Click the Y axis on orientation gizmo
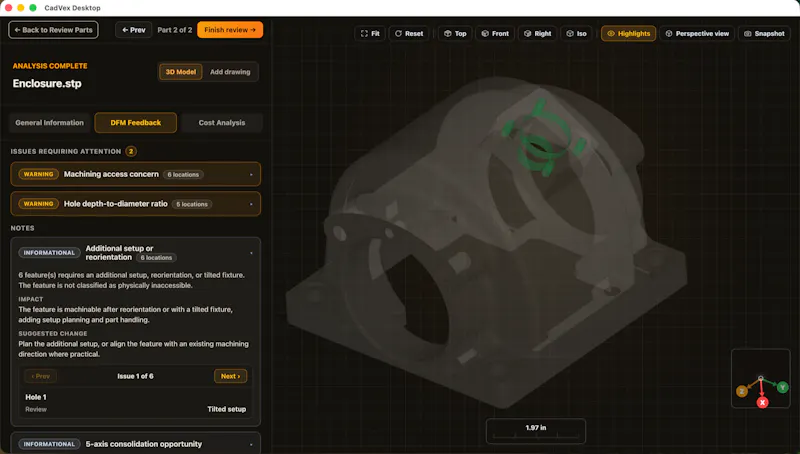Screen dimensions: 800x454 [782, 388]
